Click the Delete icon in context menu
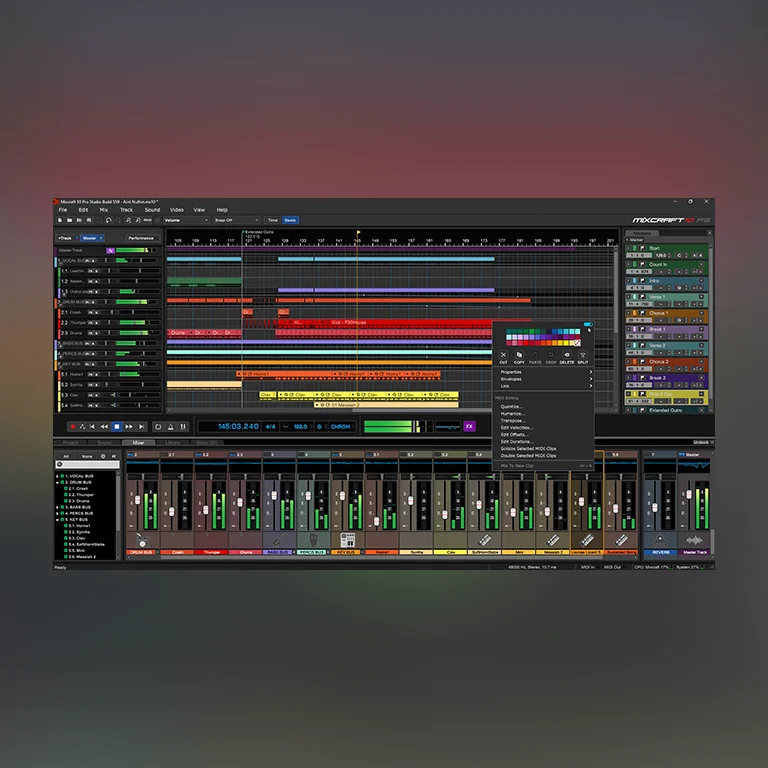This screenshot has height=768, width=768. [x=567, y=356]
